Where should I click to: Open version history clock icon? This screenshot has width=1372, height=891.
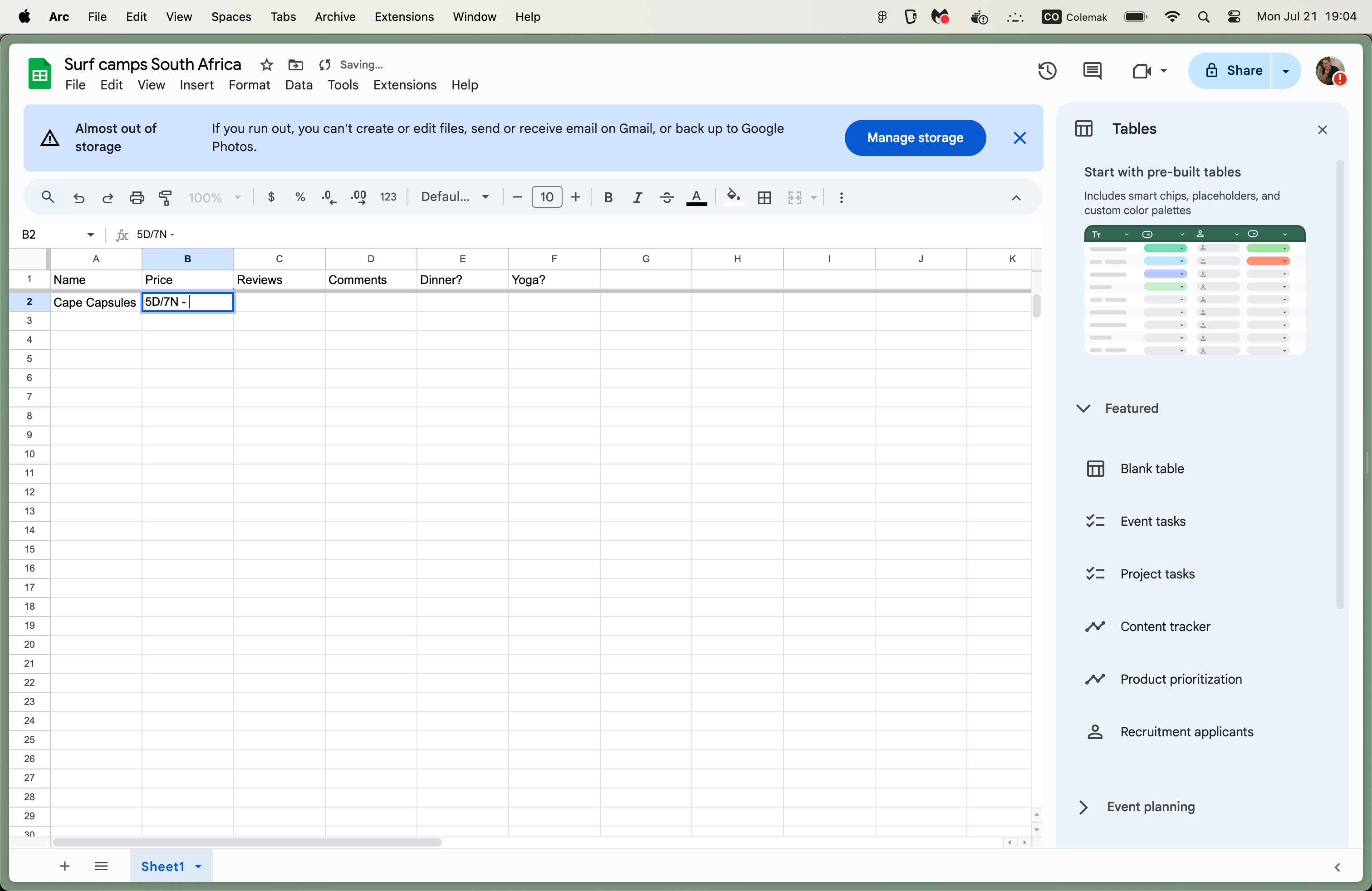1047,71
